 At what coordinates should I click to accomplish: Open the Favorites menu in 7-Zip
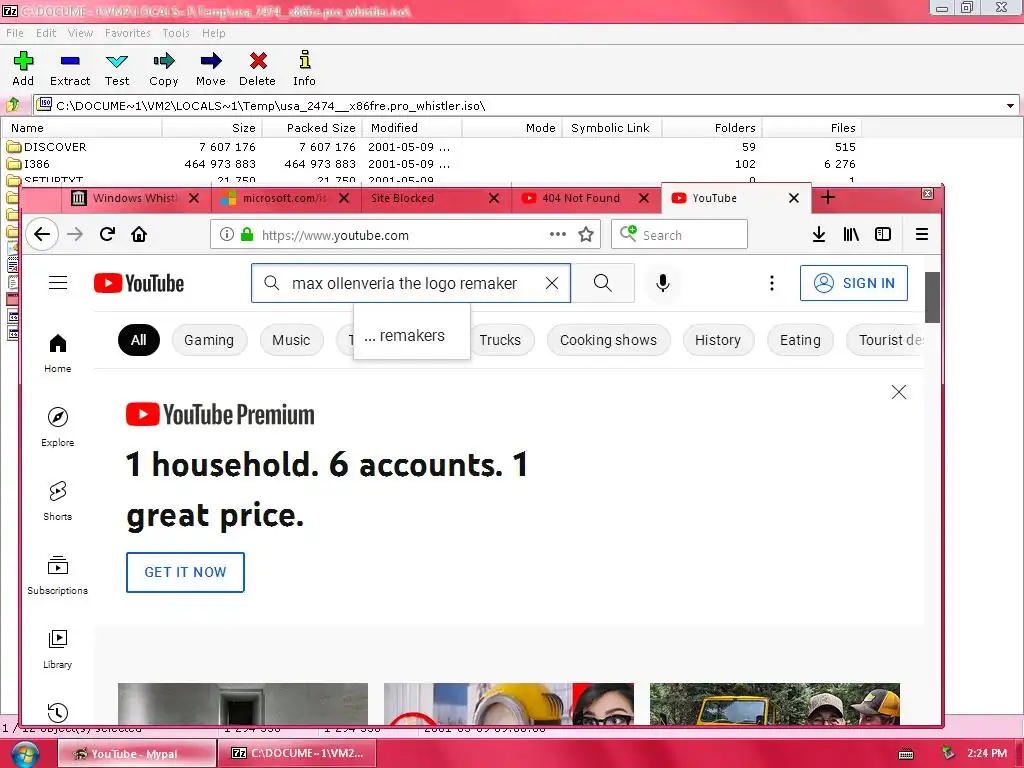click(x=128, y=33)
